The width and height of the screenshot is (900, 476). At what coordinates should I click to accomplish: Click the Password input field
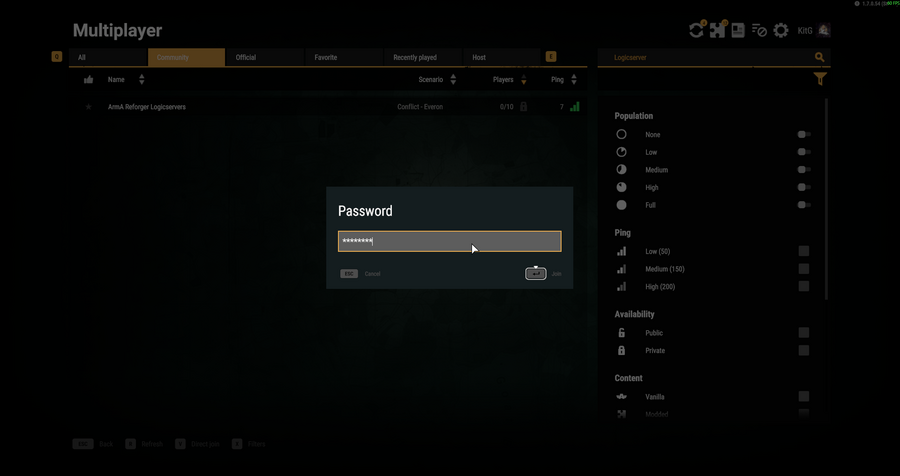pos(449,242)
